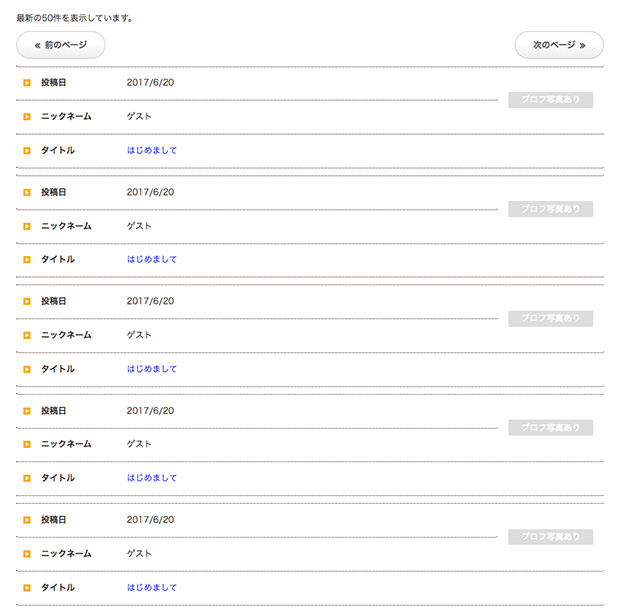Click orange arrow icon beside fifth タイトル
Screen dimensions: 640x612
point(27,588)
